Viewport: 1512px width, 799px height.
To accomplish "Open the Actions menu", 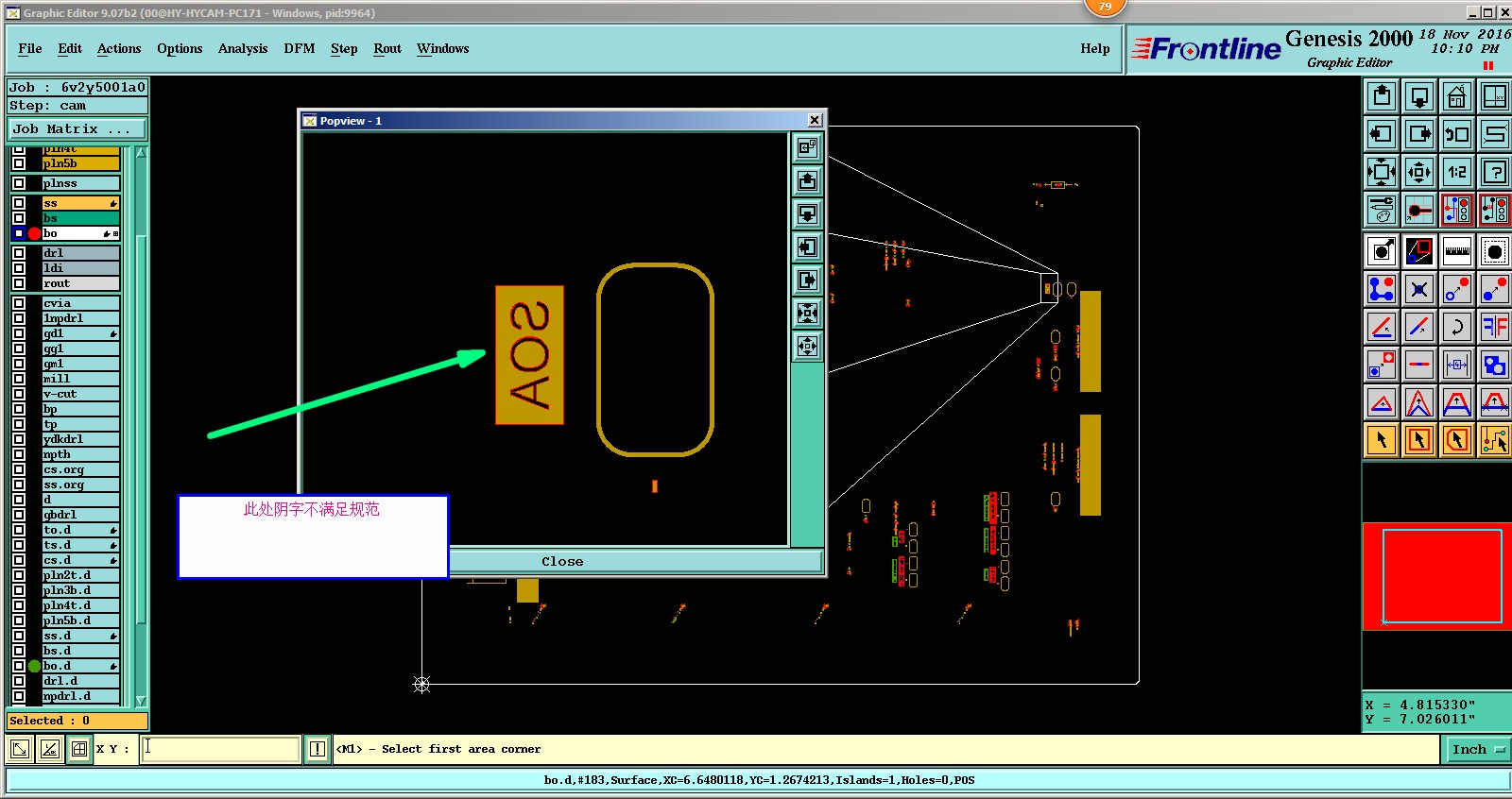I will click(119, 48).
